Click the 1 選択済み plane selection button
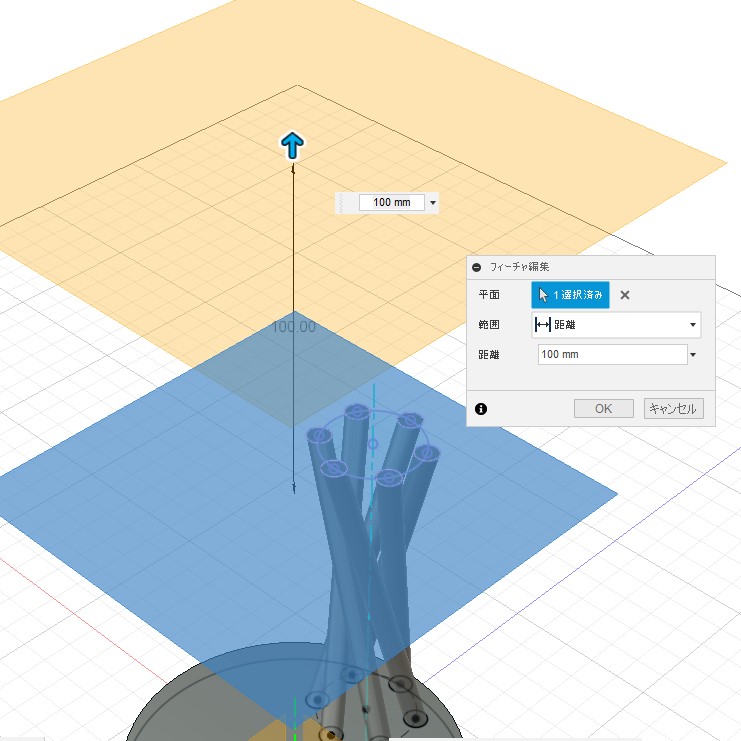Image resolution: width=741 pixels, height=741 pixels. pyautogui.click(x=570, y=295)
